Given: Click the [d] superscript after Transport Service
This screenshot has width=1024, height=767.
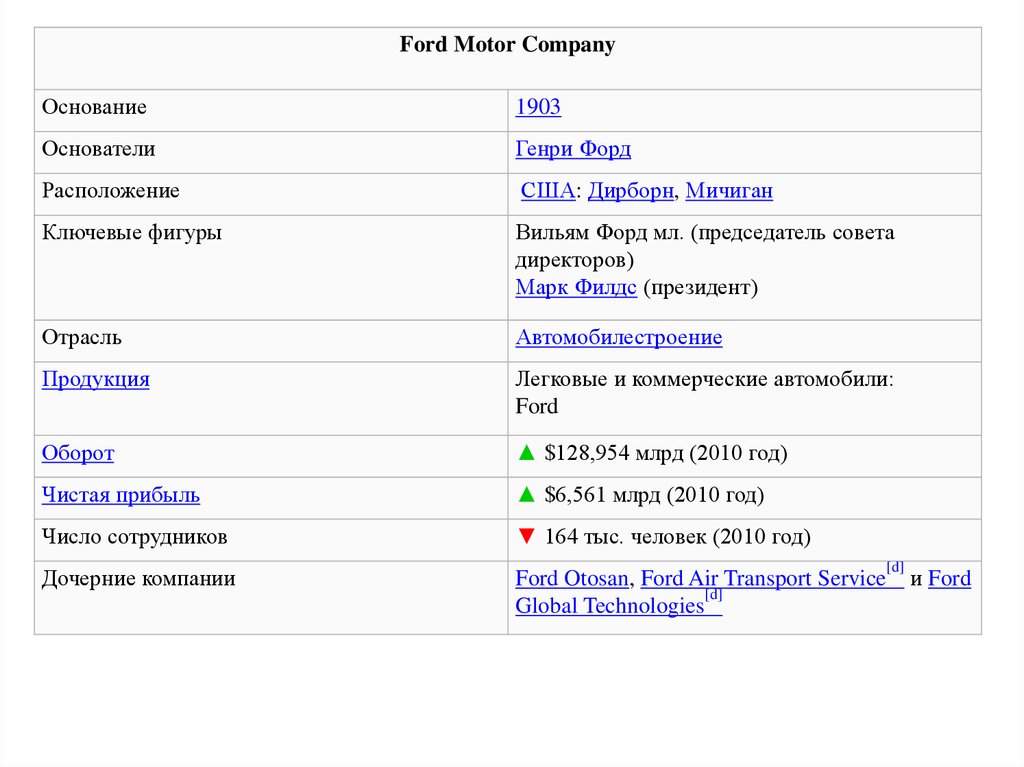Looking at the screenshot, I should (895, 568).
